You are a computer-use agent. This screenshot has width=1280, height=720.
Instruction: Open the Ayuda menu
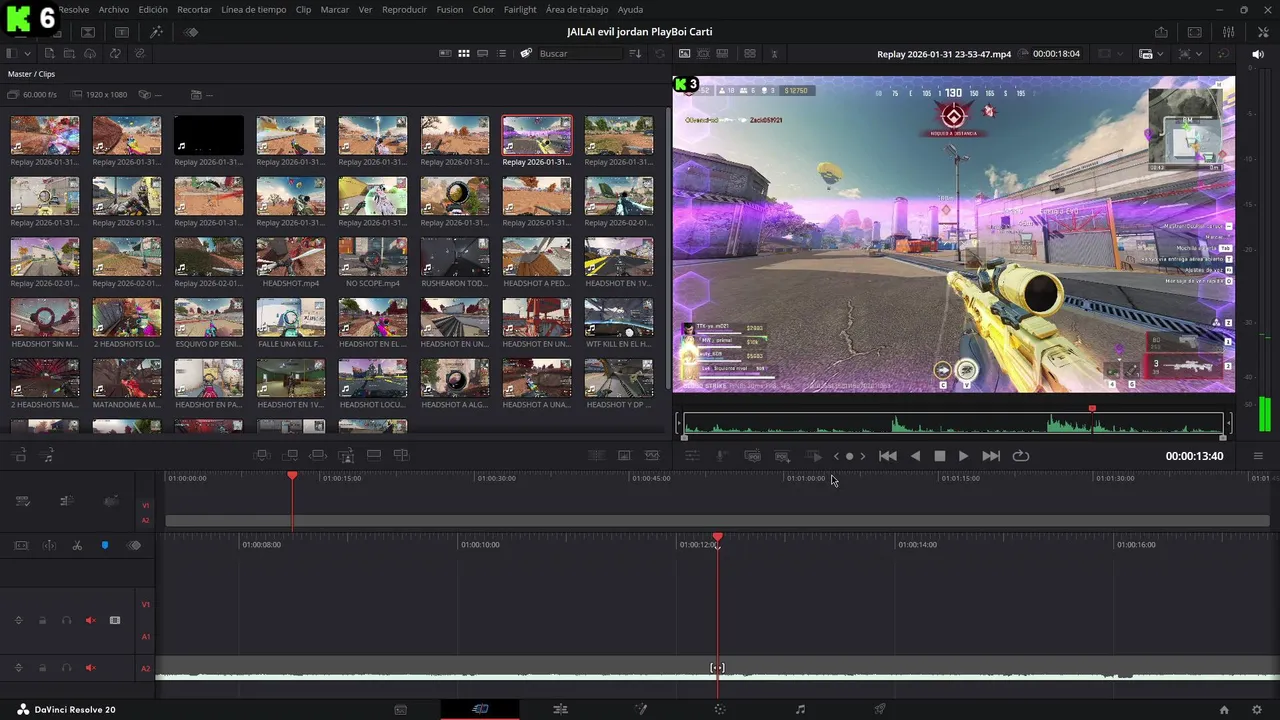[x=631, y=9]
